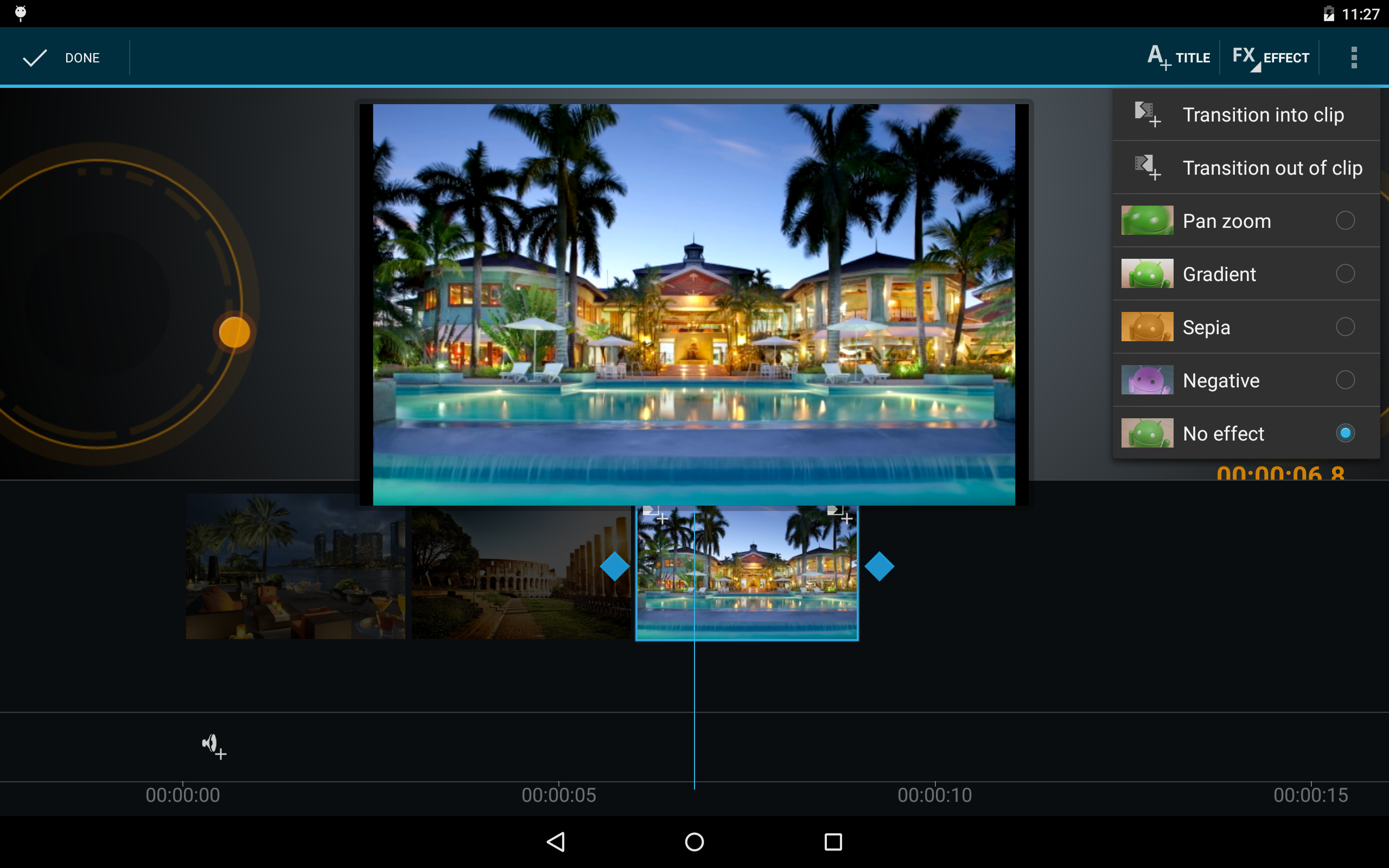
Task: Click the orange jog wheel knob
Action: (234, 332)
